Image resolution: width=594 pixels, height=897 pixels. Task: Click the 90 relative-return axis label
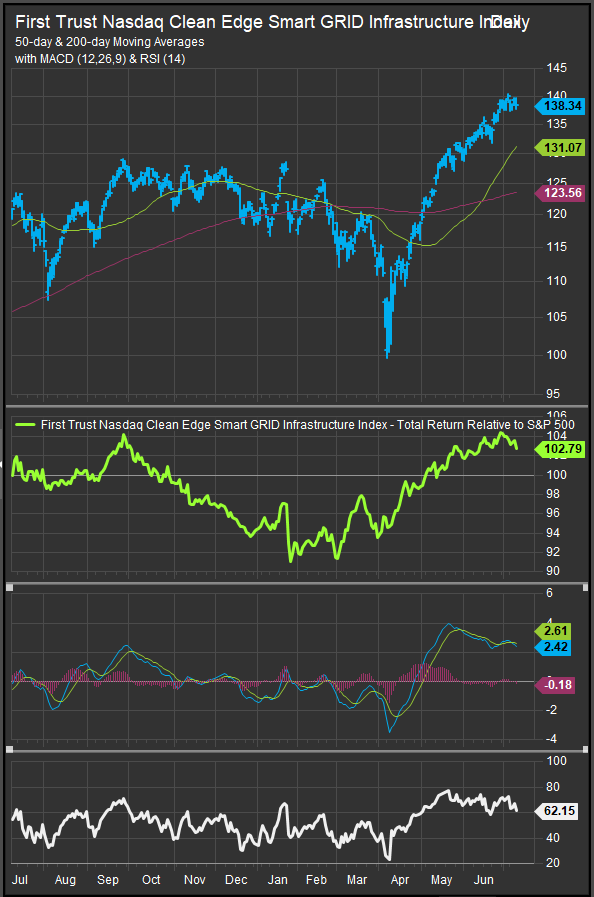(553, 571)
